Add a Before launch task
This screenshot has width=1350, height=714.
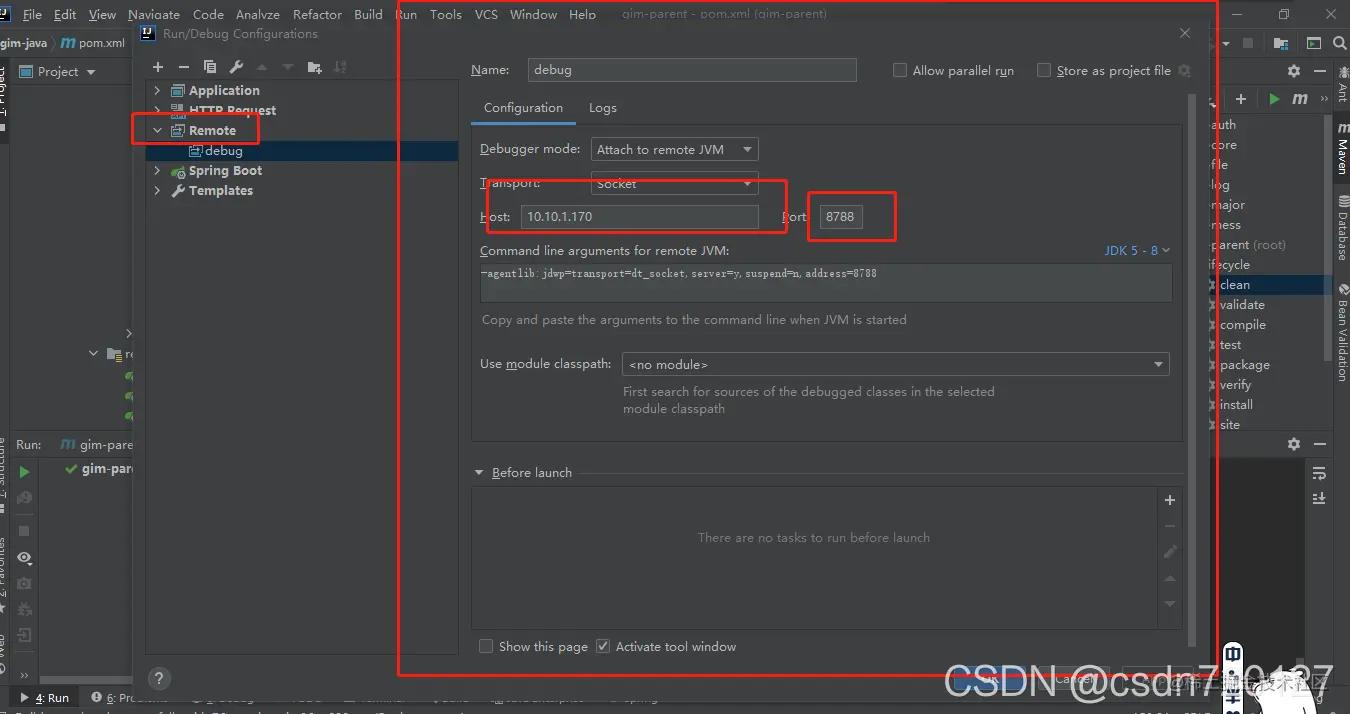1170,500
